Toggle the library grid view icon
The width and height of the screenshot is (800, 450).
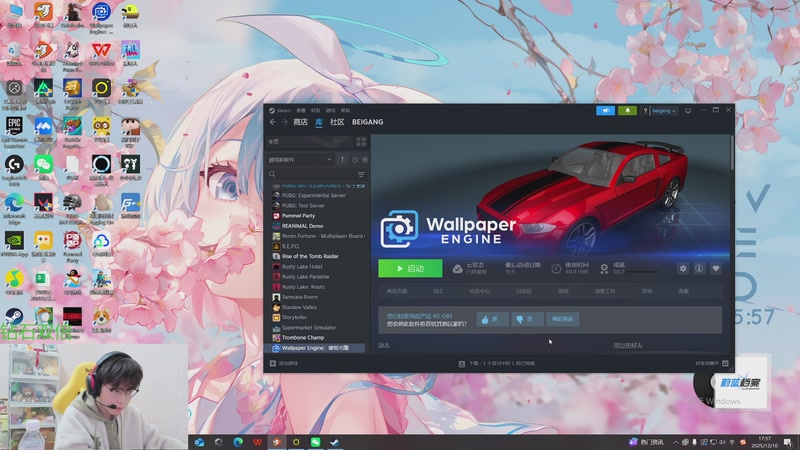pyautogui.click(x=361, y=141)
